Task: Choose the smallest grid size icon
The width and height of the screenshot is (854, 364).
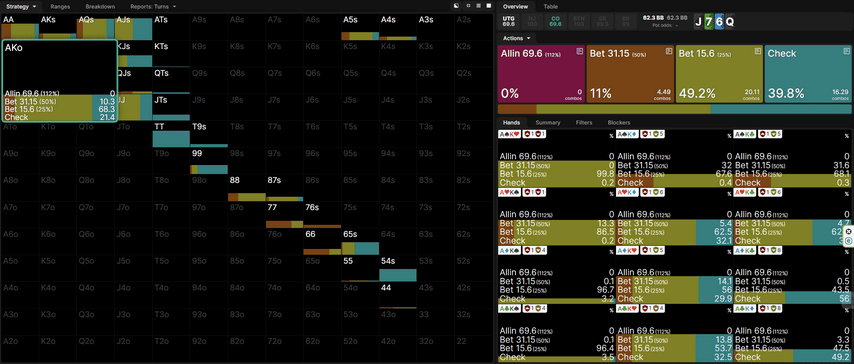Action: [x=469, y=6]
